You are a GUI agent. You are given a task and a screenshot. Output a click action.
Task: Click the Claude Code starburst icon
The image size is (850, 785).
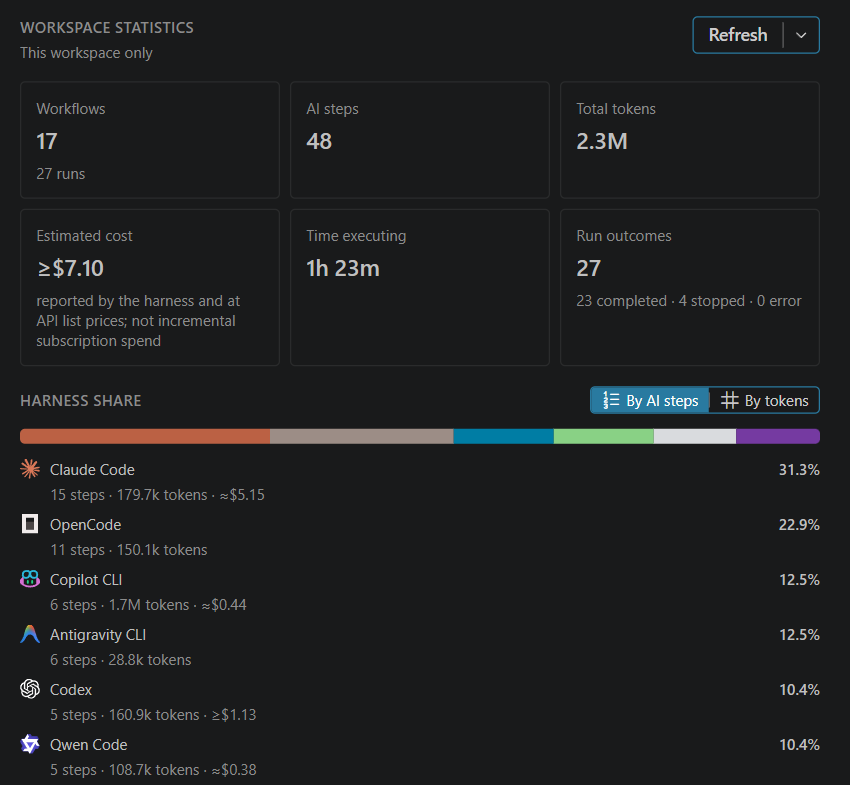[x=30, y=469]
